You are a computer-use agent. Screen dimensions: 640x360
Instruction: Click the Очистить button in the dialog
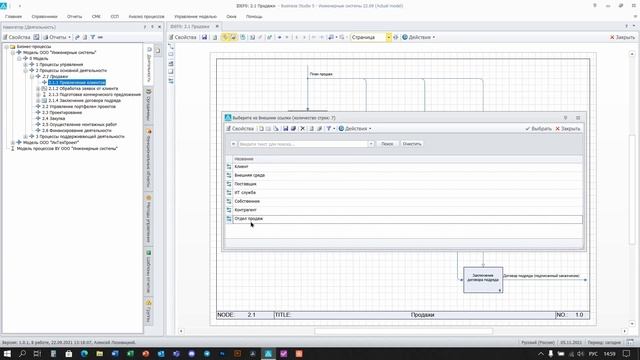[x=411, y=144]
